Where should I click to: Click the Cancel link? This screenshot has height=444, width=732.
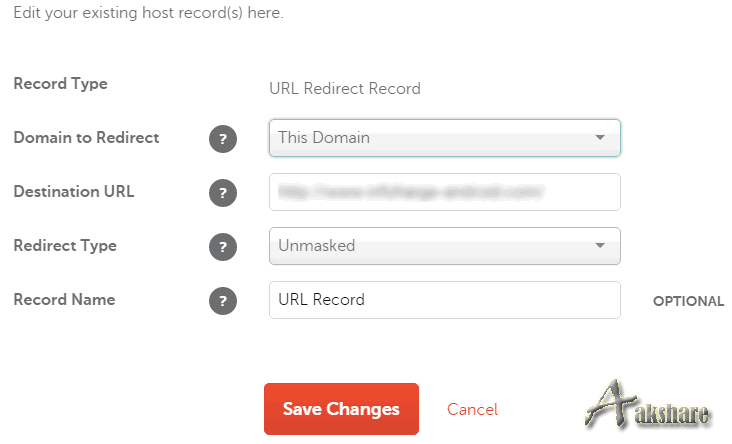(472, 409)
